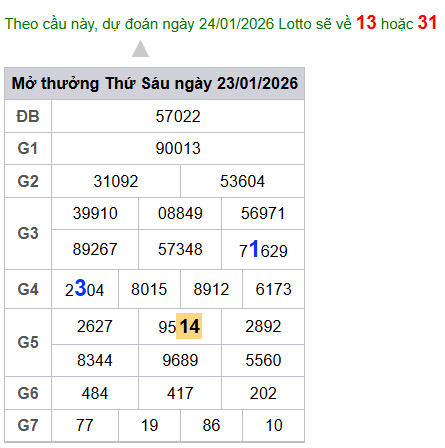Click the G3 row label
Viewport: 445px width, 448px height.
28,233
